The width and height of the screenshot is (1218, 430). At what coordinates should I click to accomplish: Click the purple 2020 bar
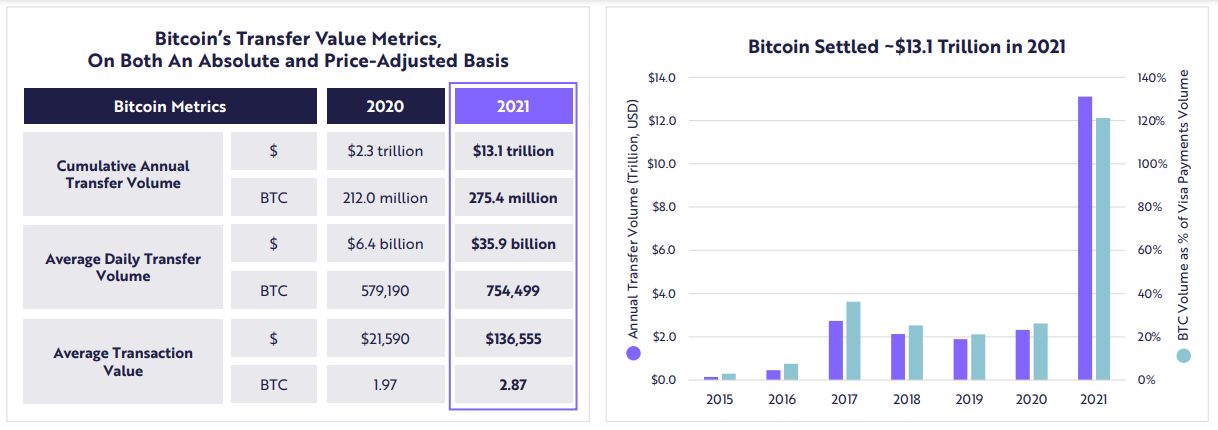point(1023,355)
